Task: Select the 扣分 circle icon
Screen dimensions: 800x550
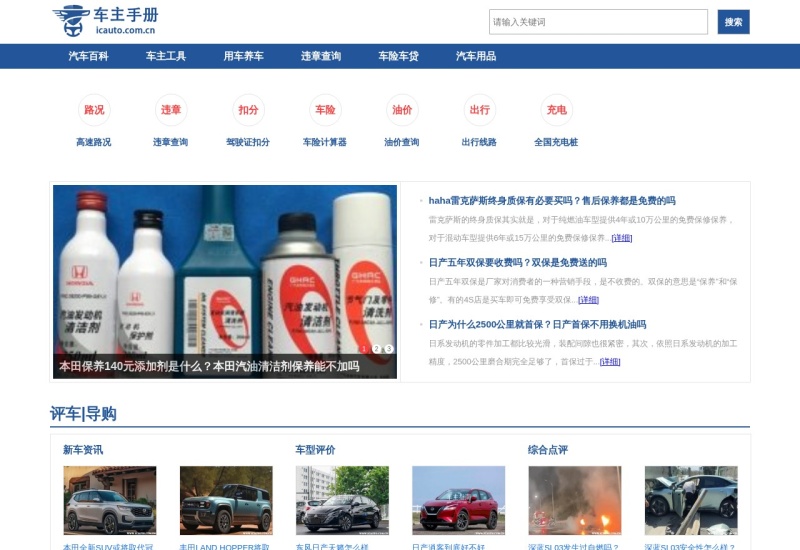Action: pos(248,110)
